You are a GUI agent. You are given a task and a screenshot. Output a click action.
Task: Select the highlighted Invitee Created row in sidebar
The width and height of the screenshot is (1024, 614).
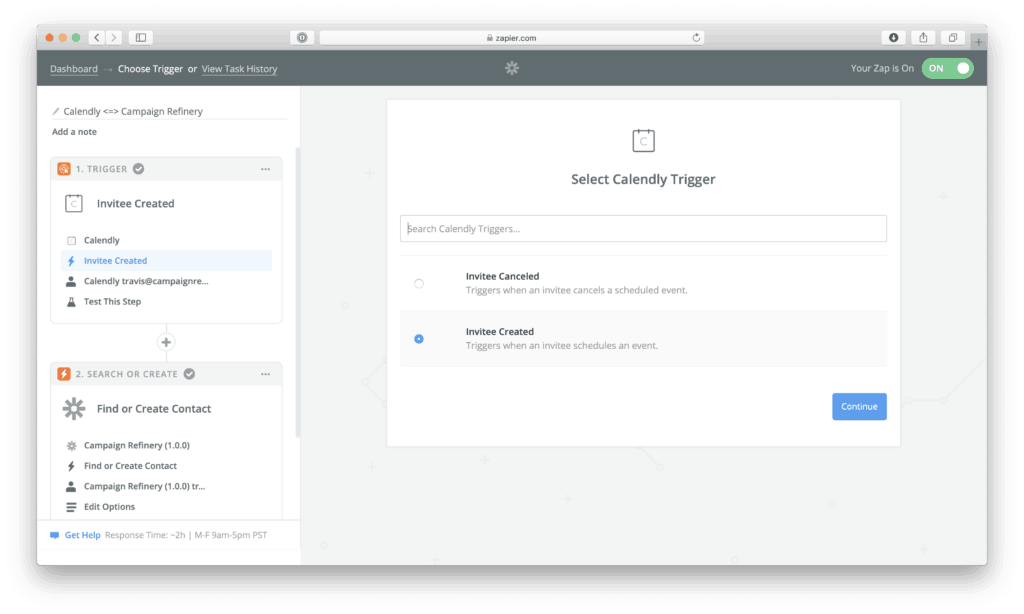click(167, 260)
